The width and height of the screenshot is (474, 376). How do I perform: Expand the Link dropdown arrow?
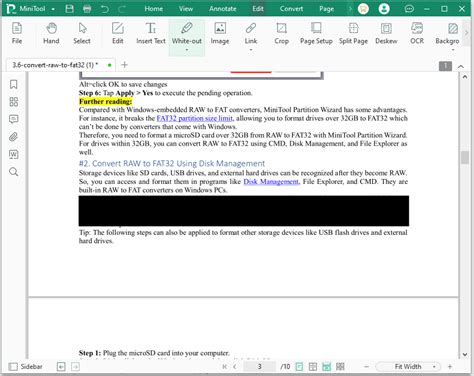251,50
